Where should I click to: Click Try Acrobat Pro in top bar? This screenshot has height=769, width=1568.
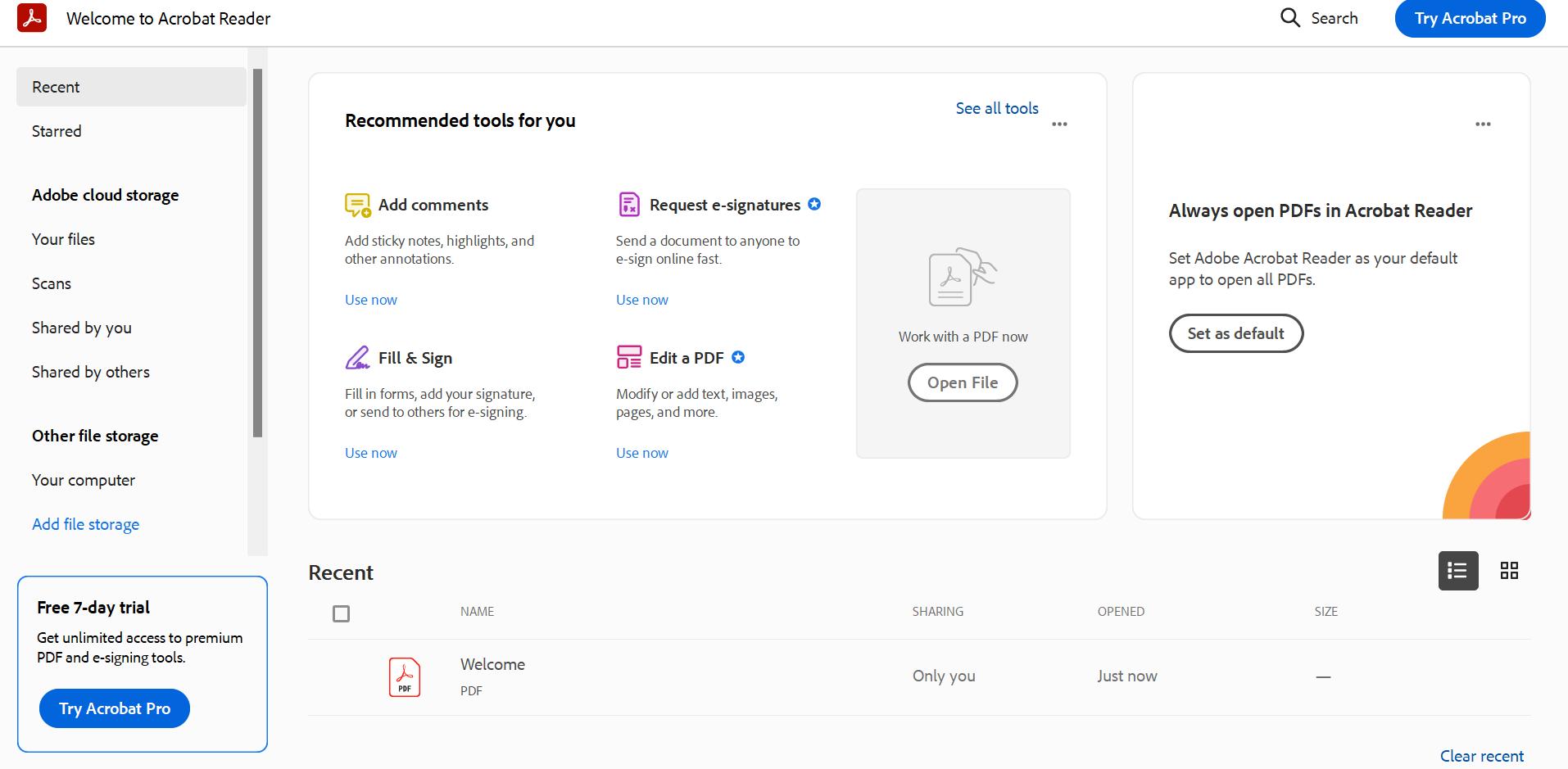click(x=1471, y=18)
